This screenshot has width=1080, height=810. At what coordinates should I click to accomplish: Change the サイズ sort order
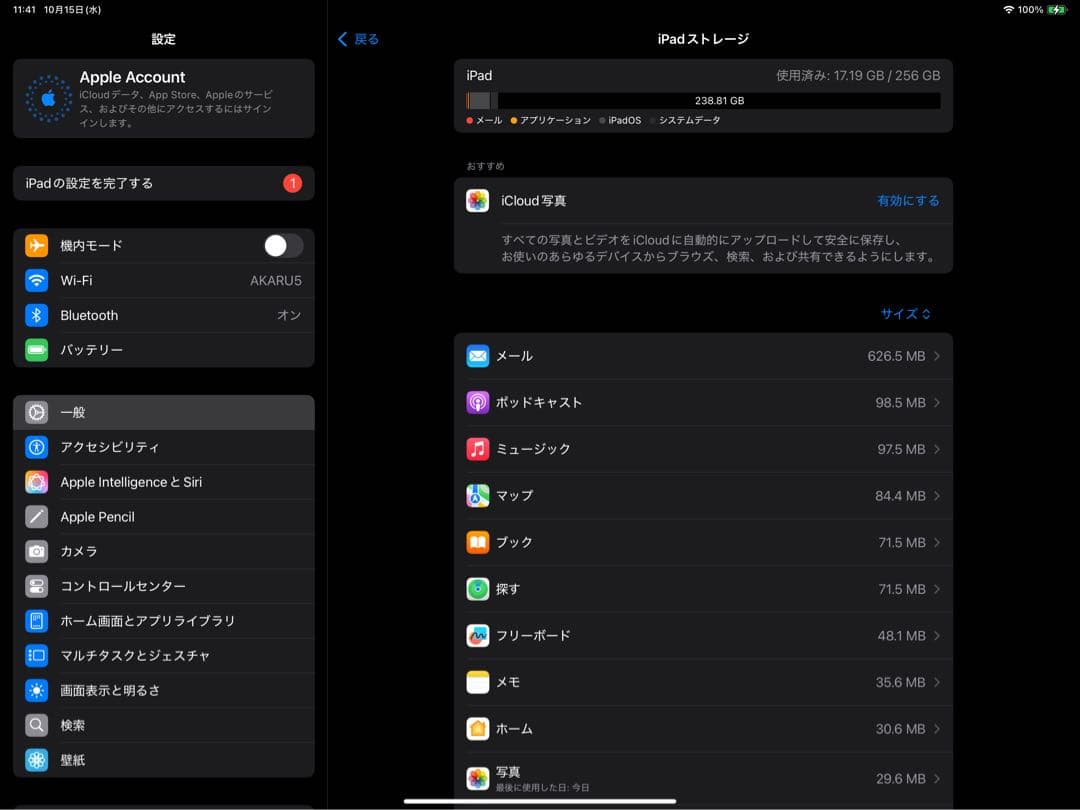click(905, 313)
